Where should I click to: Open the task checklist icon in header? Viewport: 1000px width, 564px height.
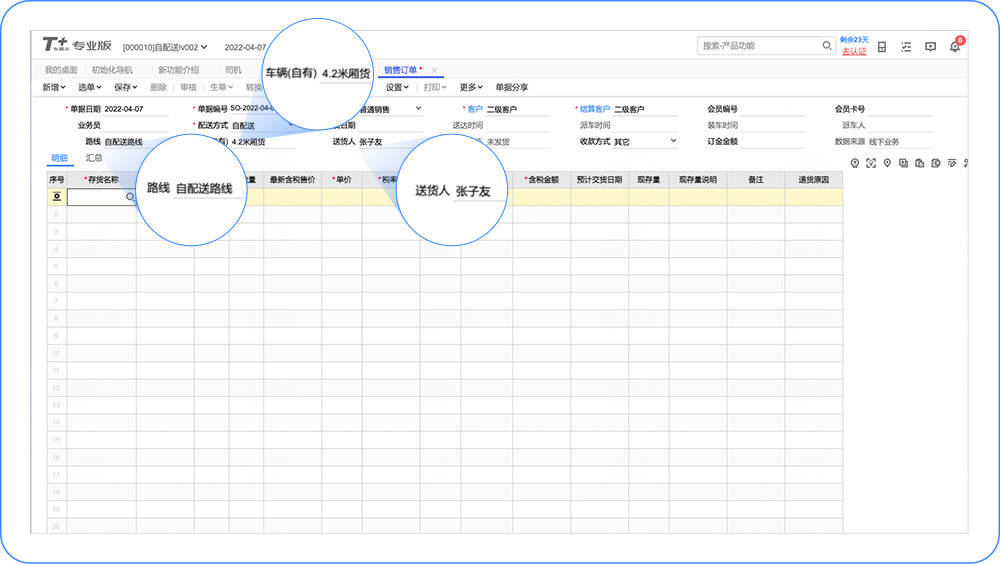point(906,47)
